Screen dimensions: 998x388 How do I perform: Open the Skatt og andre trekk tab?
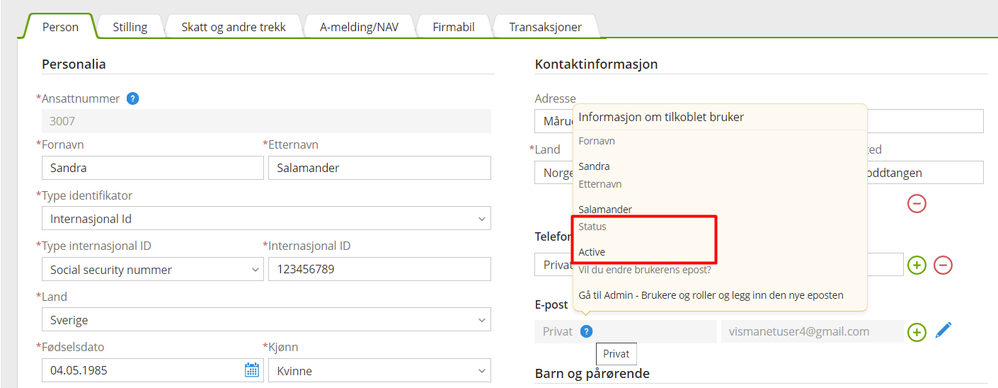pyautogui.click(x=234, y=27)
